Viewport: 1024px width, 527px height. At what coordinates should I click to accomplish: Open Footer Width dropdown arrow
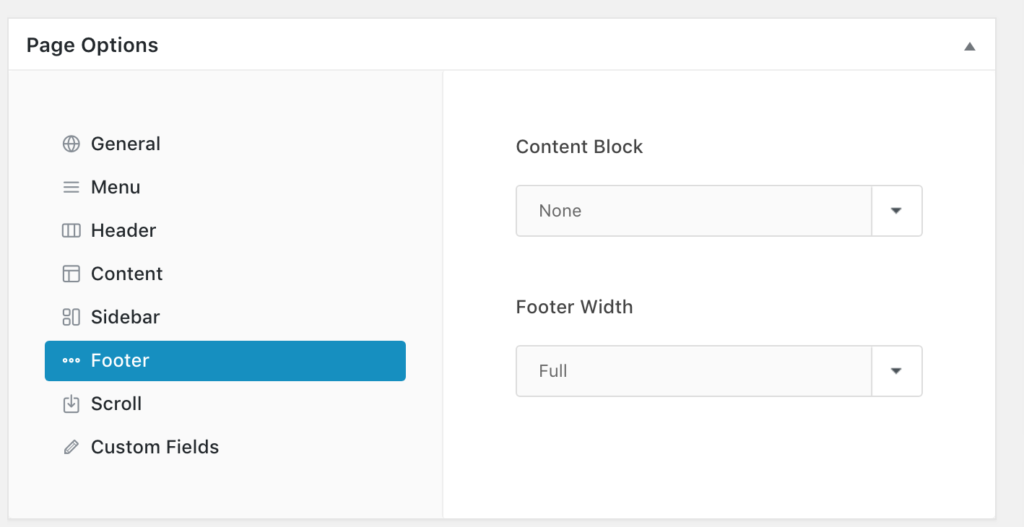(897, 371)
